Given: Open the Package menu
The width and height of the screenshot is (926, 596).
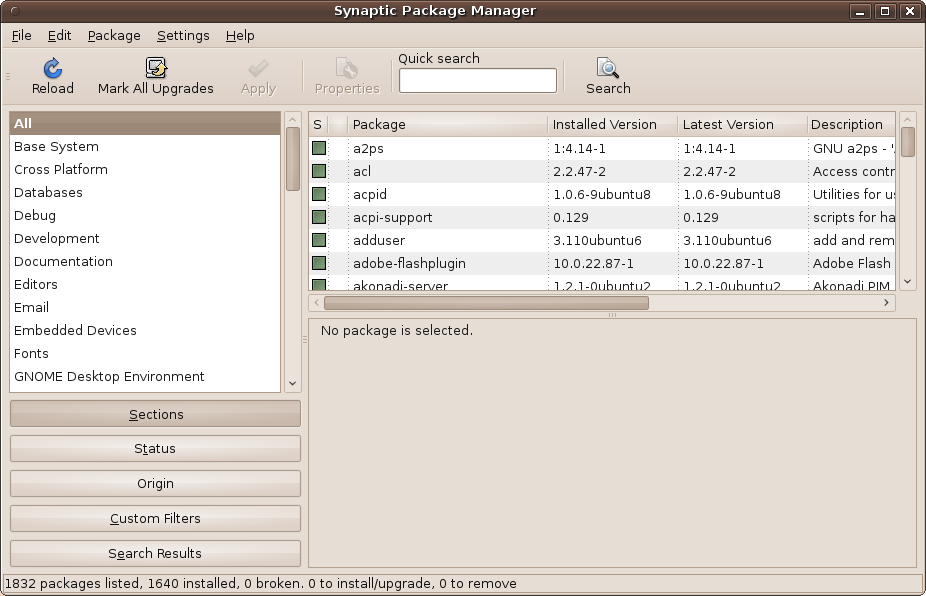Looking at the screenshot, I should (113, 35).
